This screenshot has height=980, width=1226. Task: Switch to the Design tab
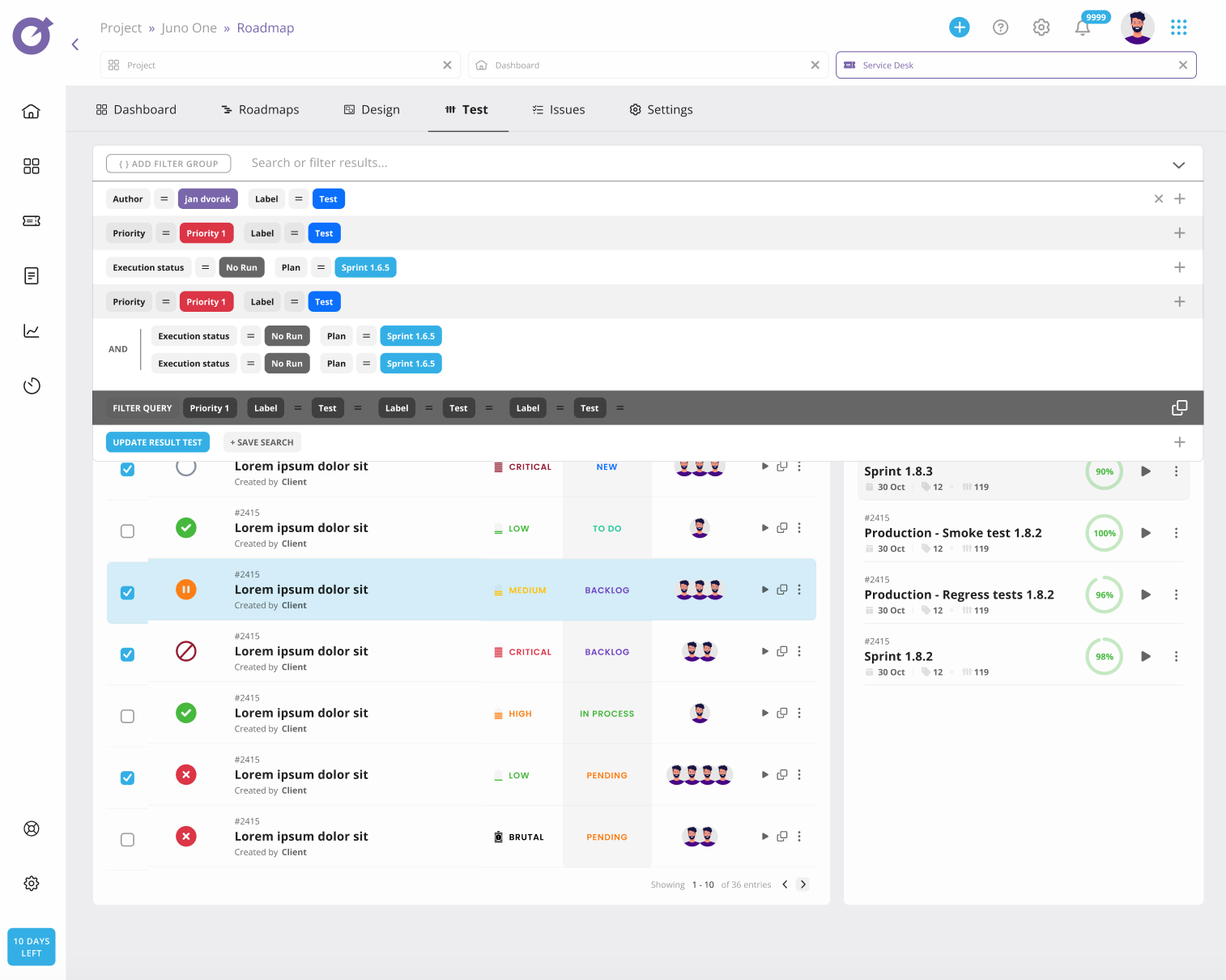pos(372,109)
